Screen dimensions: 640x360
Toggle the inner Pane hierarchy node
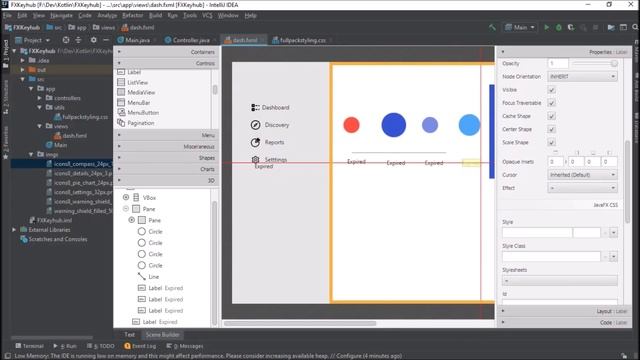pyautogui.click(x=131, y=220)
